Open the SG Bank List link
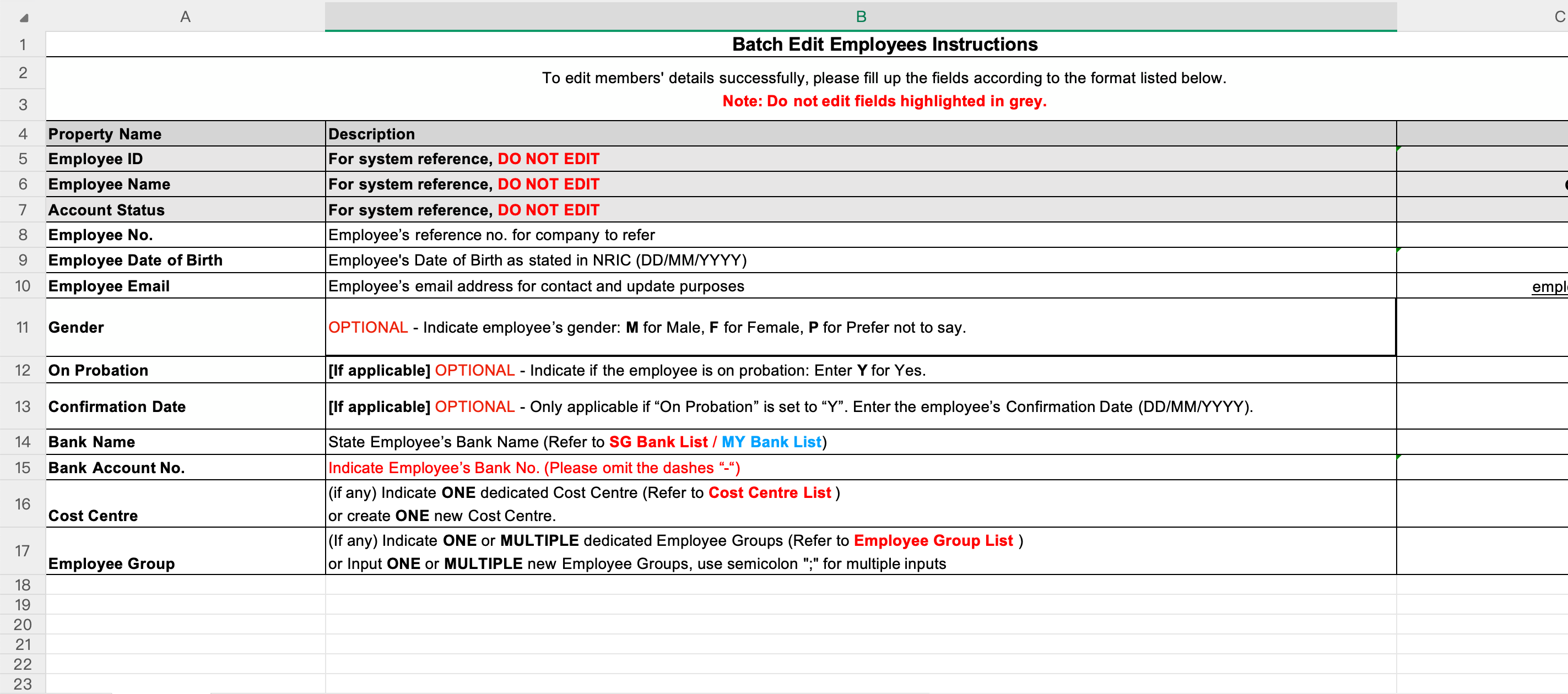 pyautogui.click(x=658, y=442)
